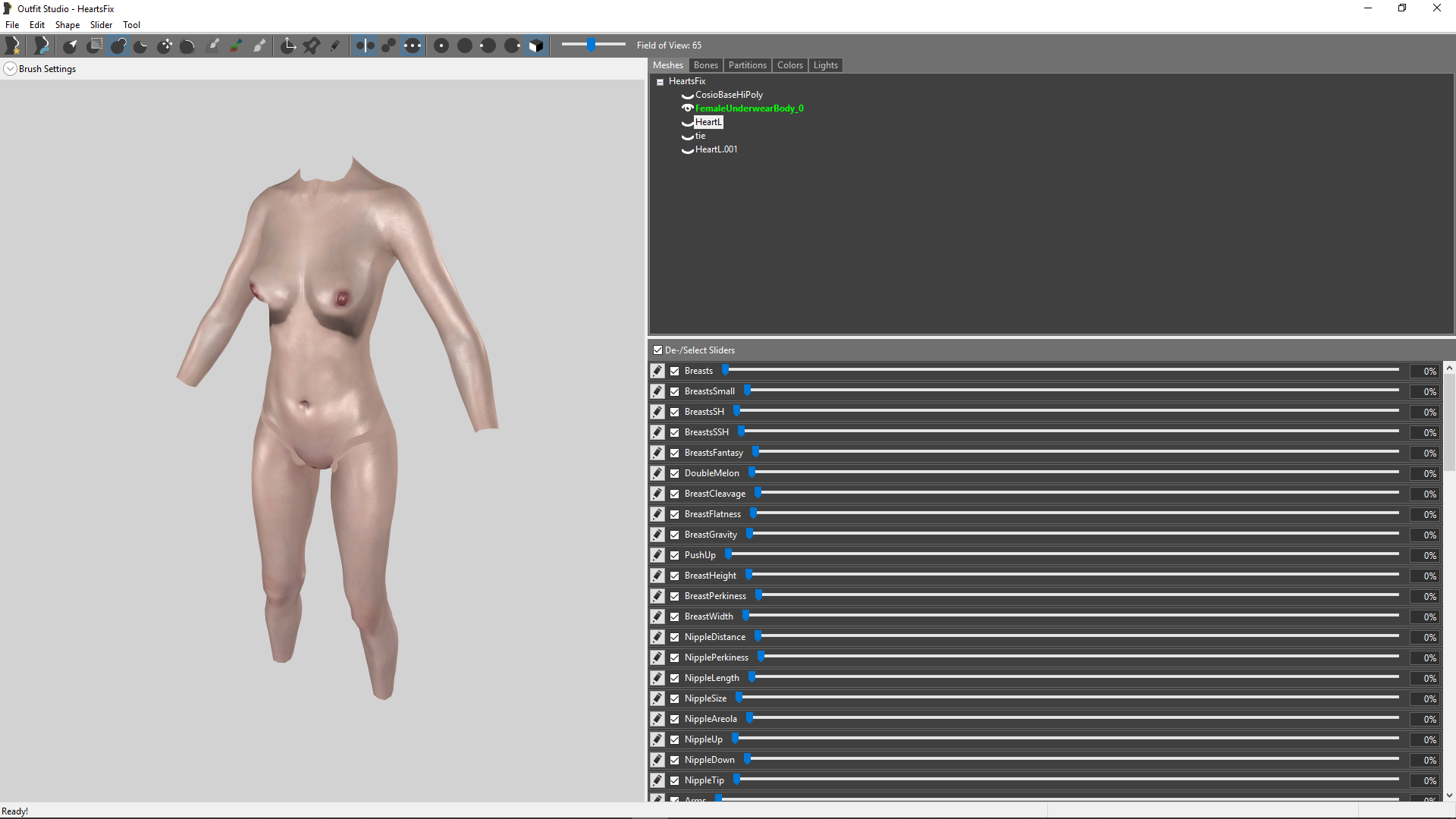Toggle the De-/Select Sliders checkbox
1456x819 pixels.
(x=657, y=350)
